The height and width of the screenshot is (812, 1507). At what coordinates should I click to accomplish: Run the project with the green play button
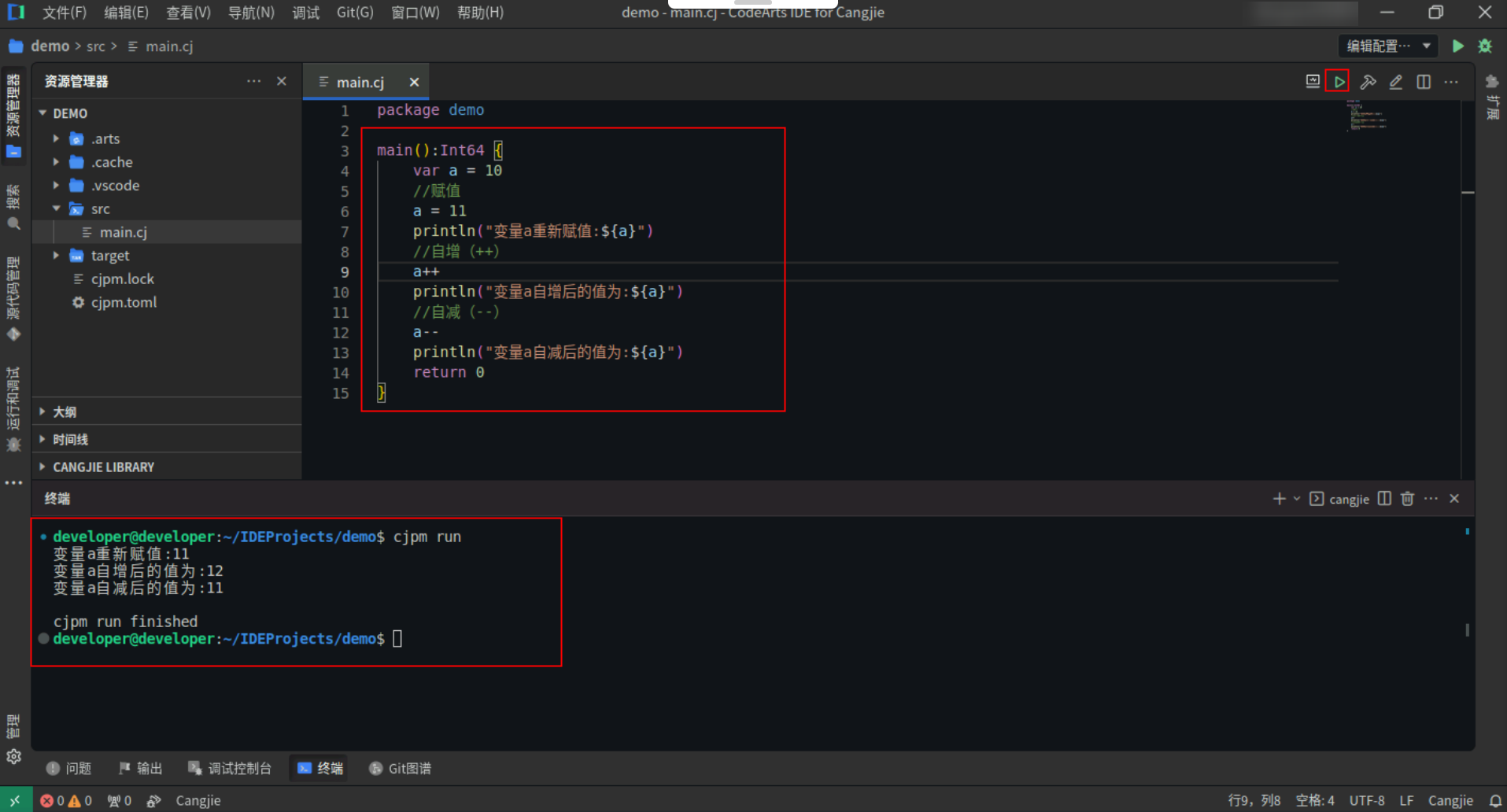[x=1457, y=46]
